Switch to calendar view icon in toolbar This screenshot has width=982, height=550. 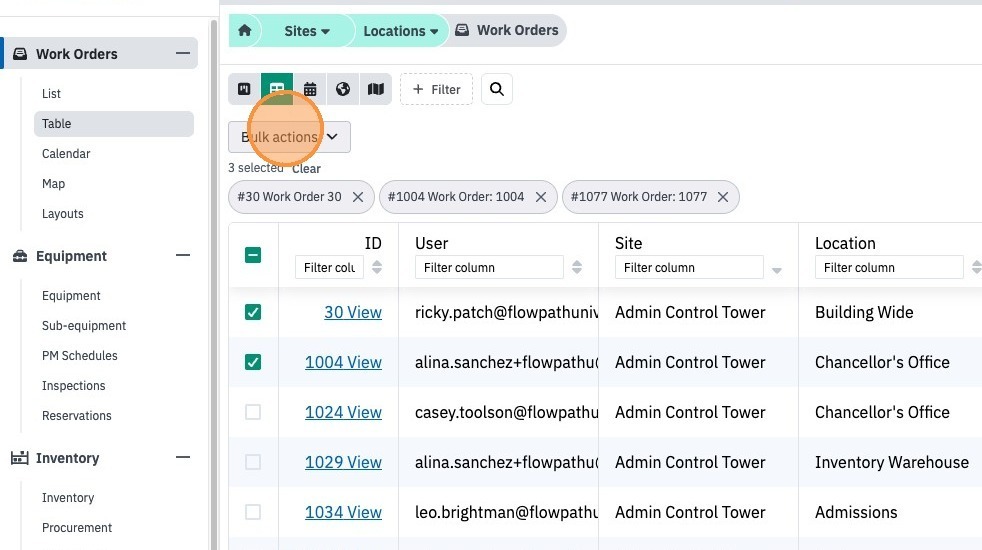tap(310, 89)
